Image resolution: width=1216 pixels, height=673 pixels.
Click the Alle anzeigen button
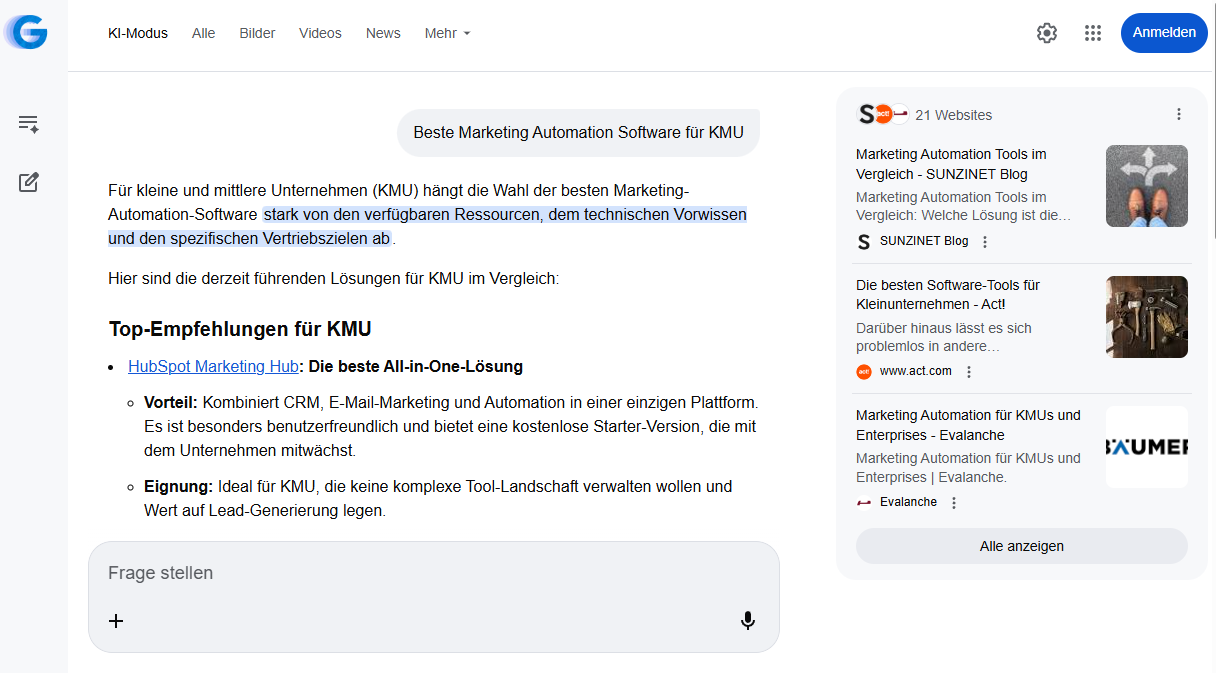(1021, 546)
